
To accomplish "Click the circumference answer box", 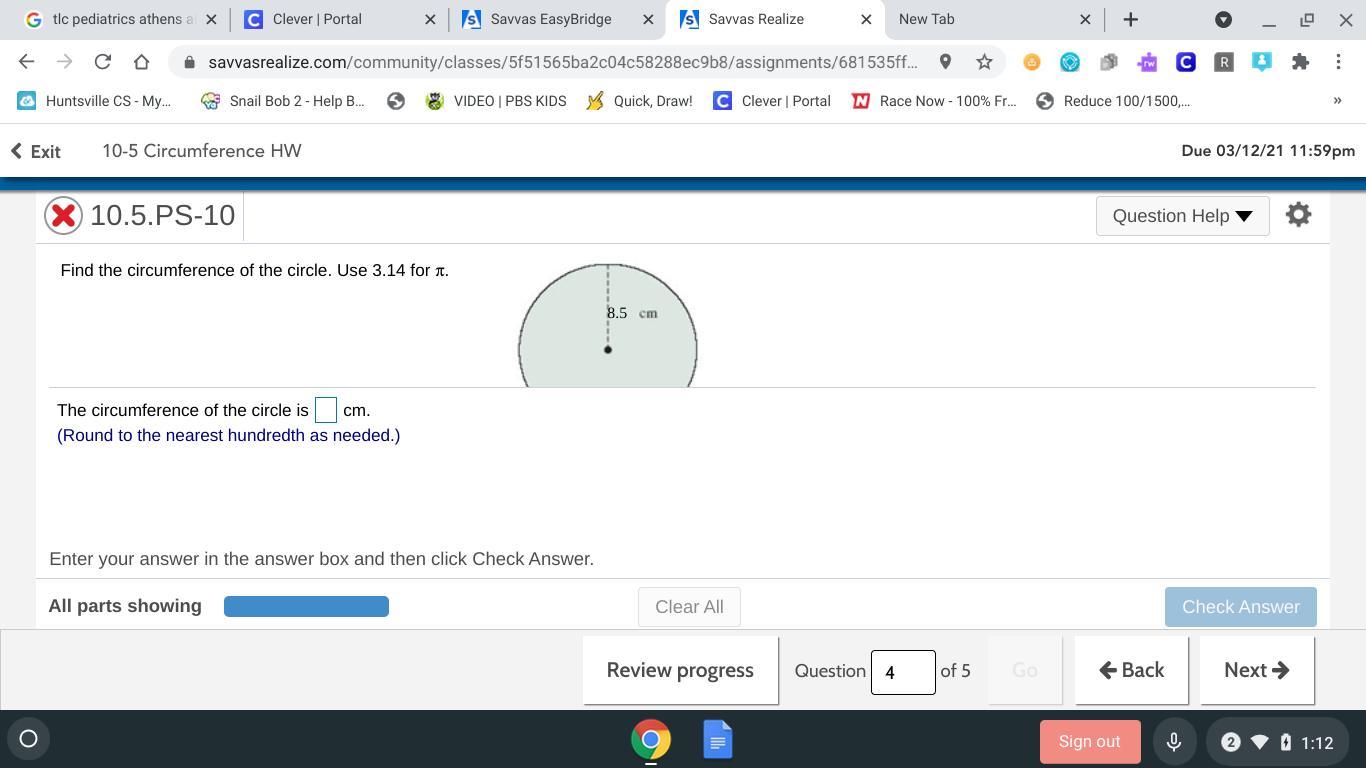I will (x=326, y=410).
